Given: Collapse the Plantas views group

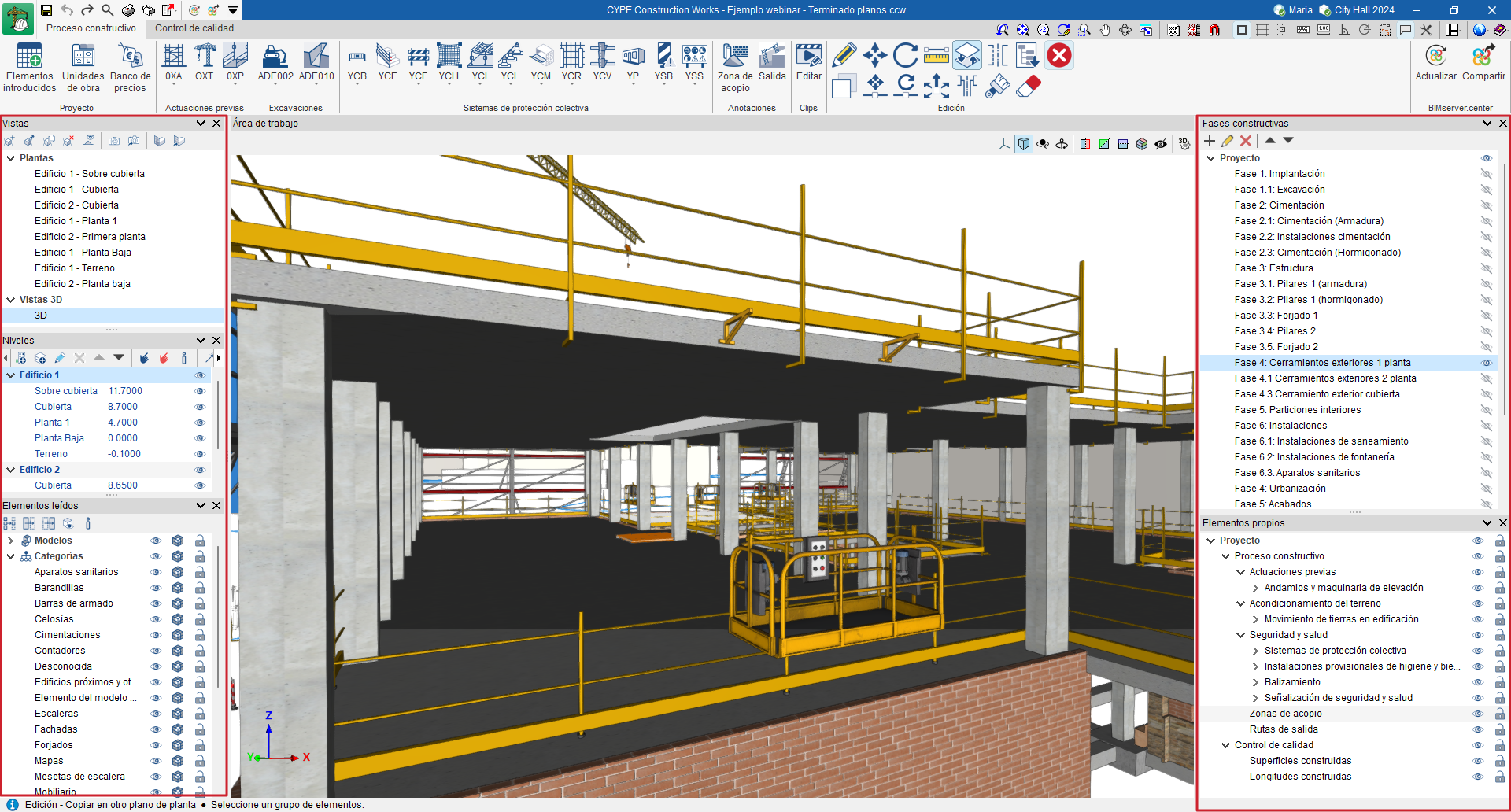Looking at the screenshot, I should click(11, 158).
